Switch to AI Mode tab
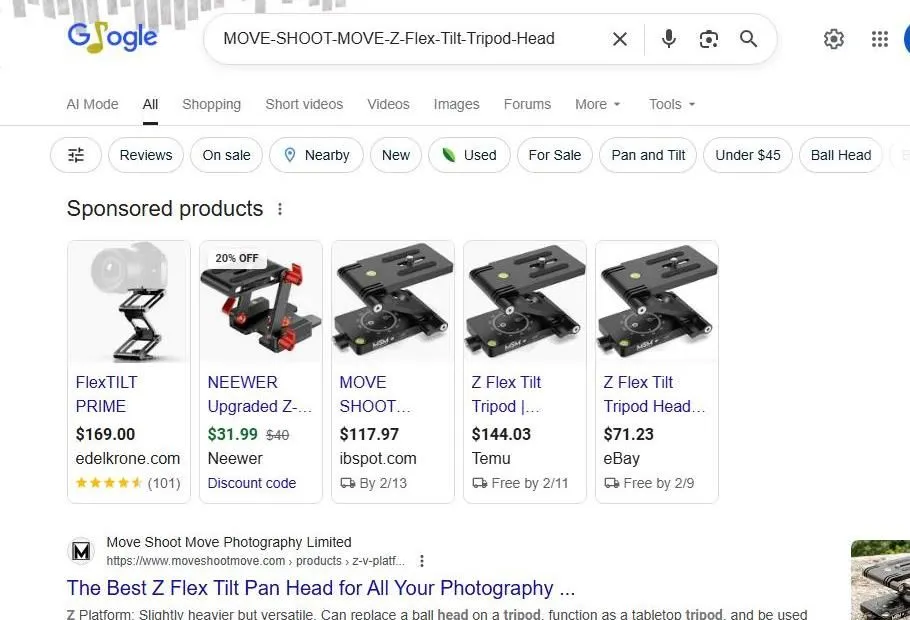Screen dimensions: 910x620 [92, 104]
